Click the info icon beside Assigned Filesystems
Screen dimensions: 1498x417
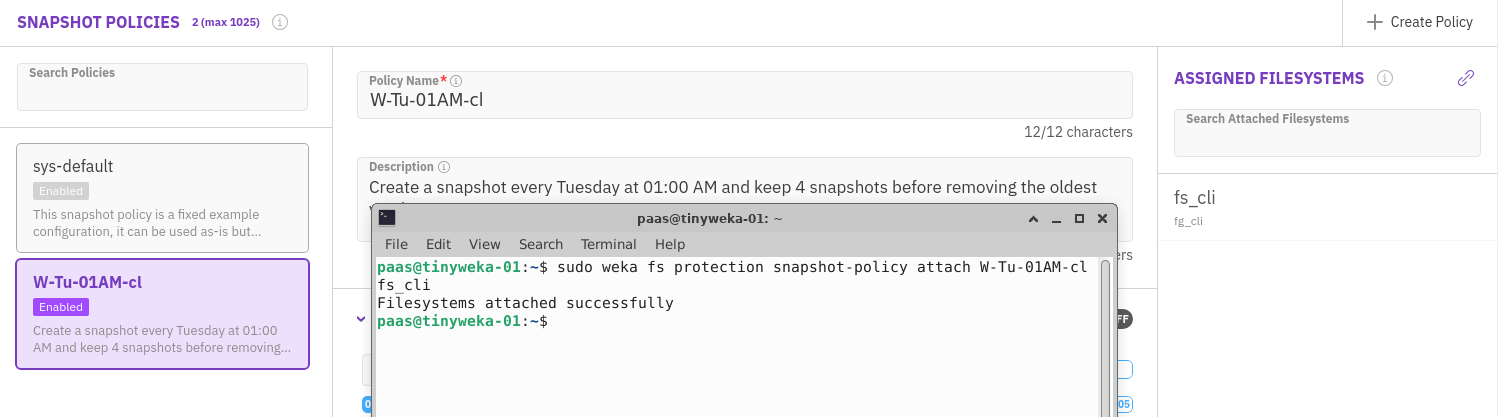[x=1385, y=78]
